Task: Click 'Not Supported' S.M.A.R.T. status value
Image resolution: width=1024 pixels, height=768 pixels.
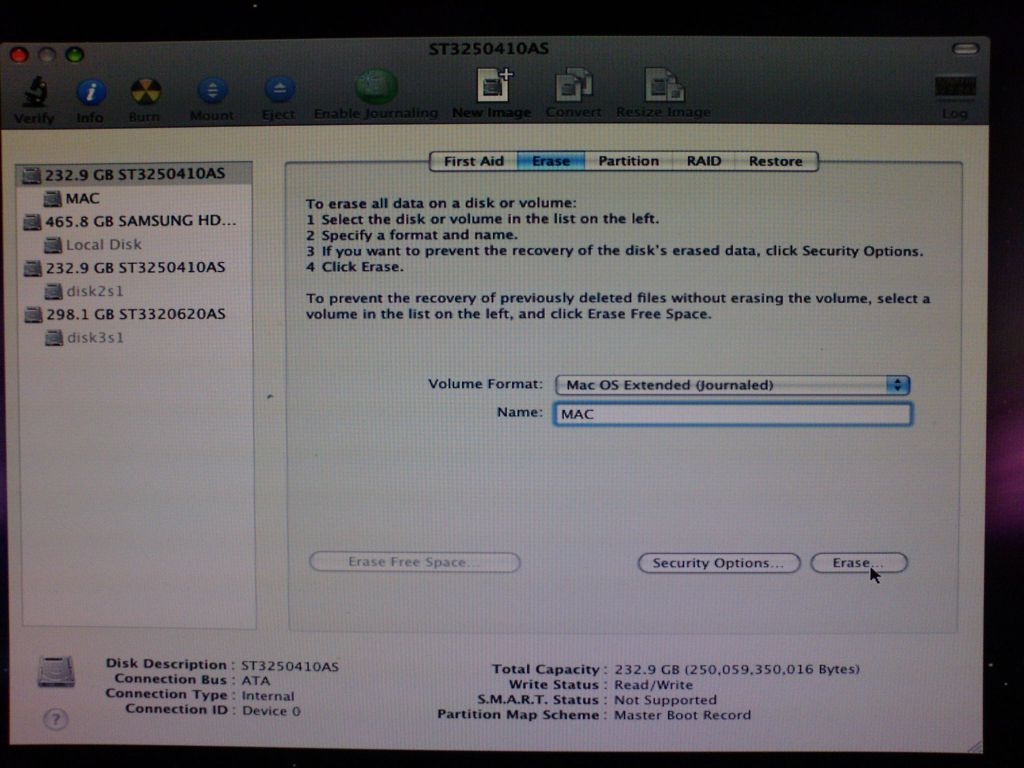Action: pos(665,700)
